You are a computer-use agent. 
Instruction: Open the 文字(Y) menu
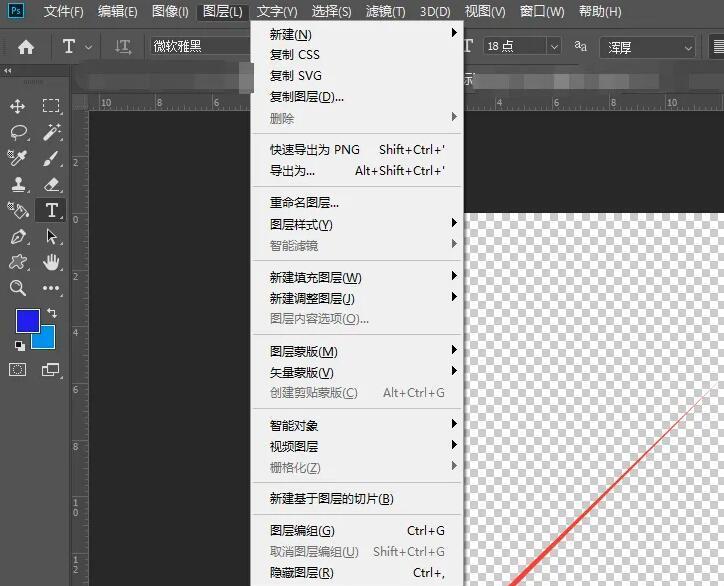tap(277, 11)
